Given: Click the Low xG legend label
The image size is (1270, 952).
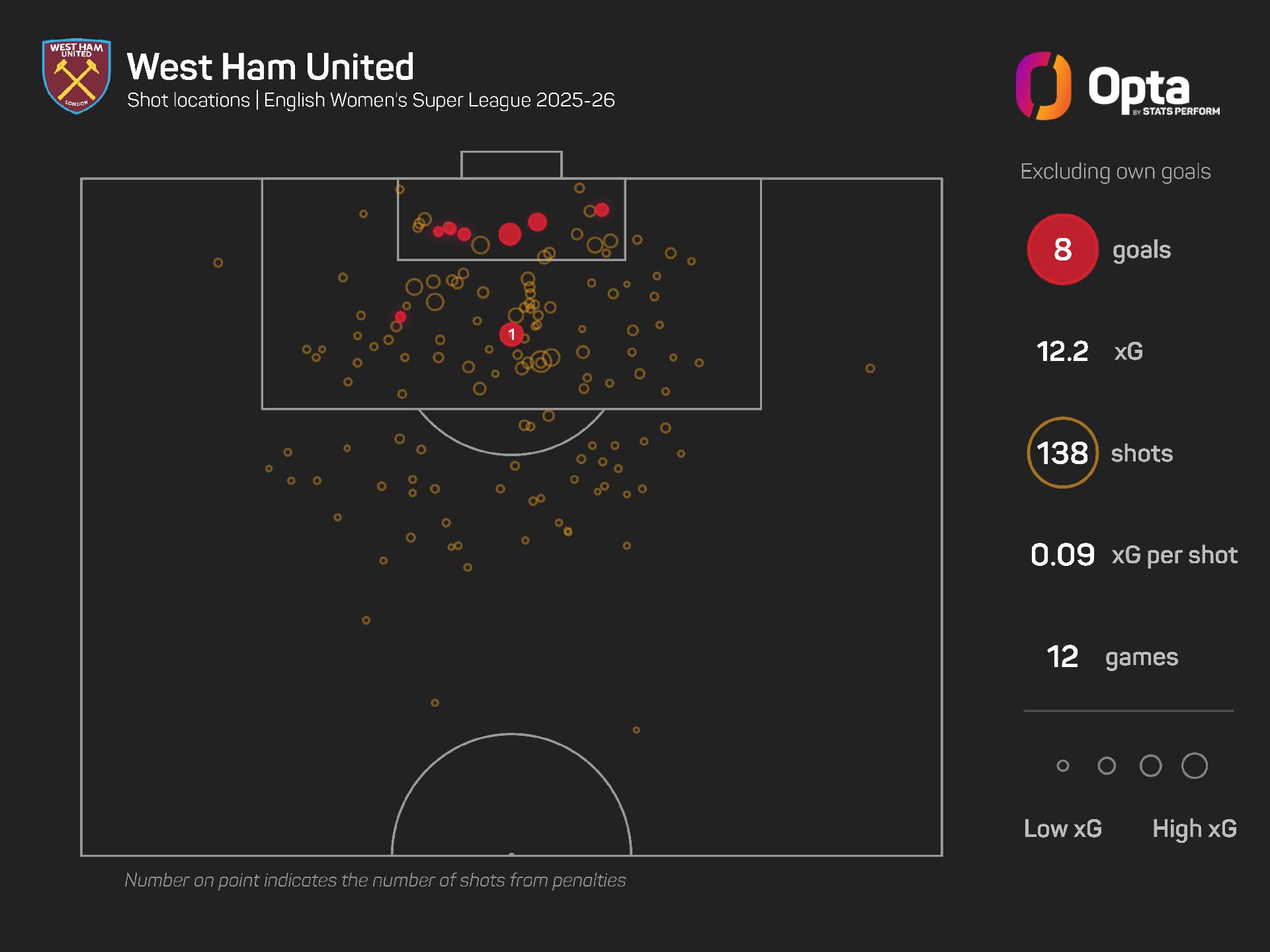Looking at the screenshot, I should click(1062, 828).
